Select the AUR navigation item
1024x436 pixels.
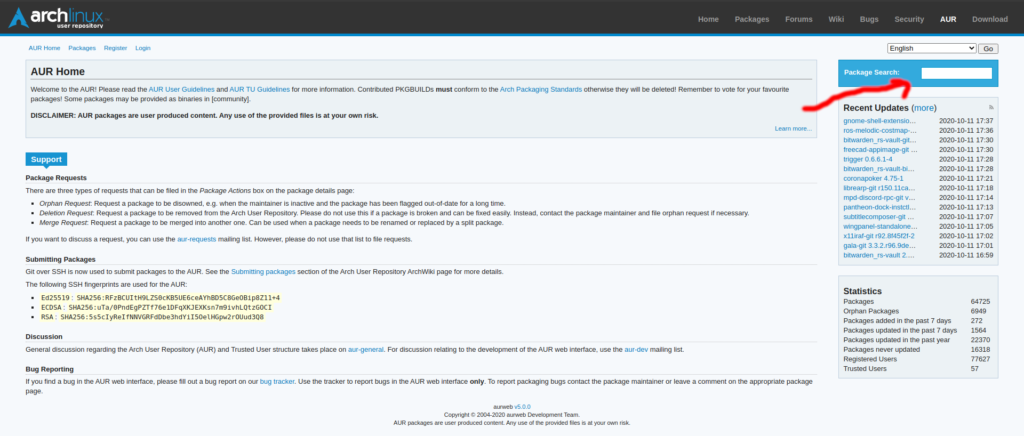pyautogui.click(x=948, y=19)
